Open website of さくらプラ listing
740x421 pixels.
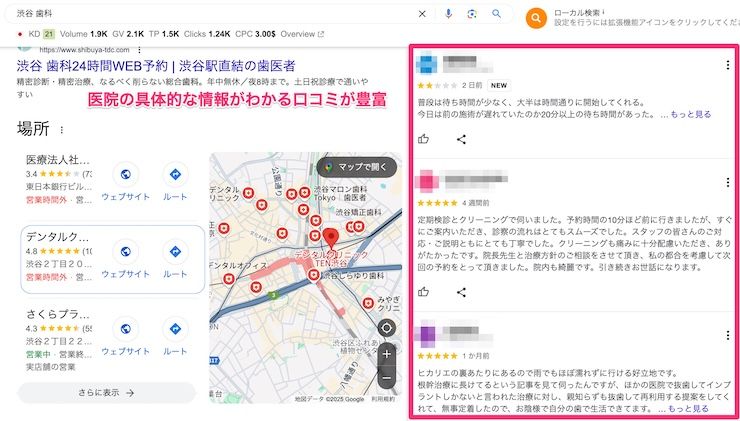126,329
